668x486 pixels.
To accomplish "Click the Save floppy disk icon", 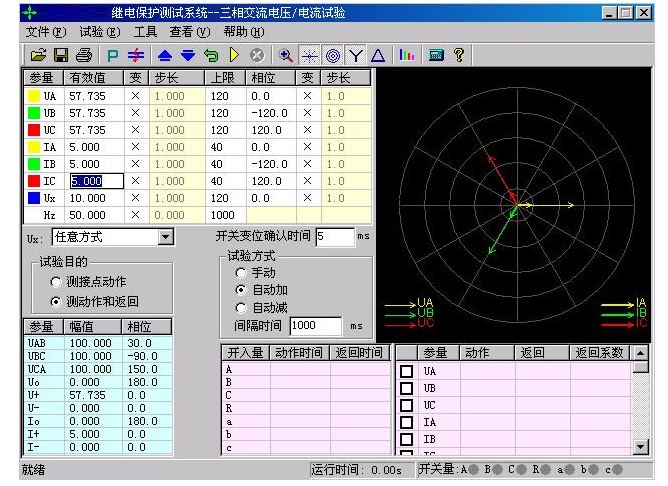I will pyautogui.click(x=60, y=55).
